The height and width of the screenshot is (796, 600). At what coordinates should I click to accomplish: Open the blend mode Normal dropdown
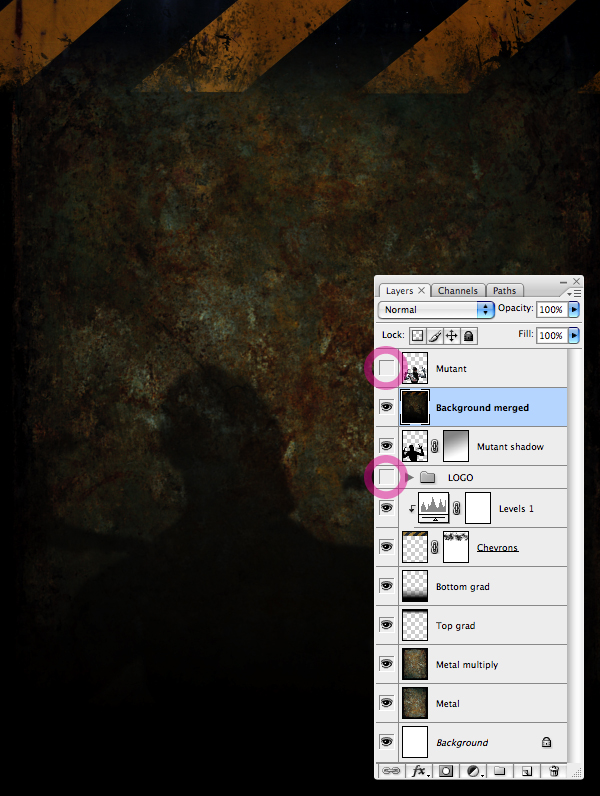pyautogui.click(x=436, y=310)
